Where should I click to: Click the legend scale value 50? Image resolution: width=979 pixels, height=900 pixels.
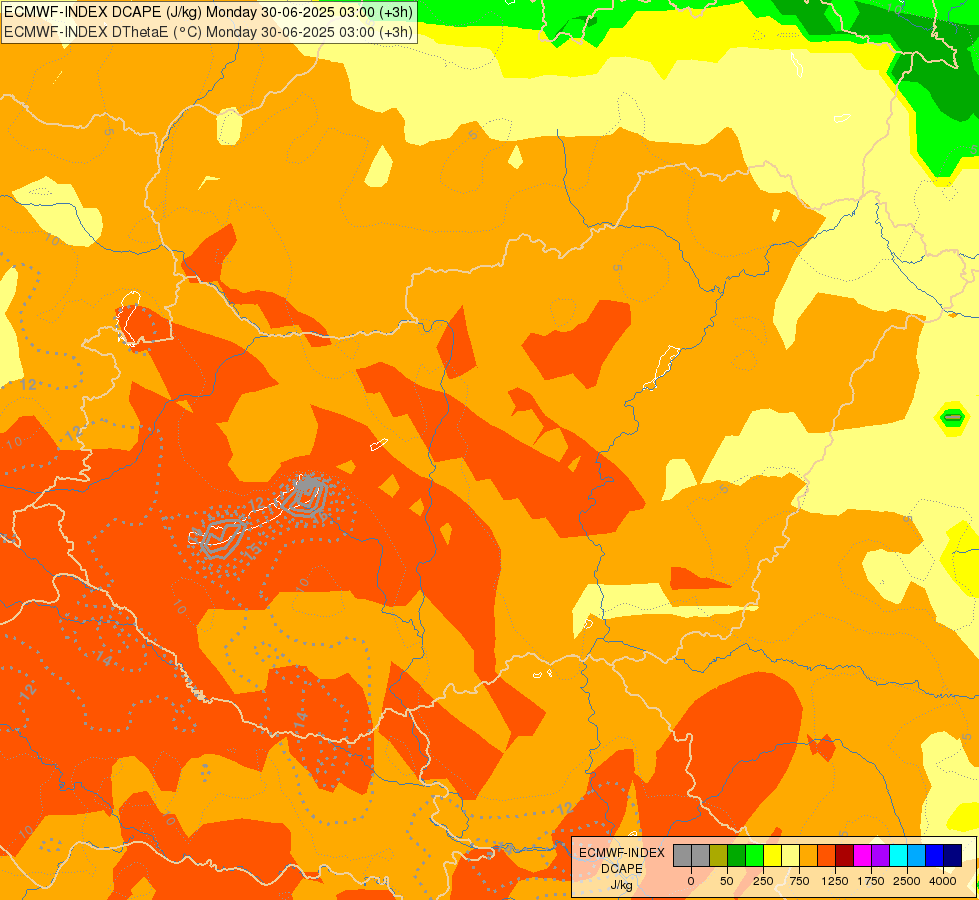(x=727, y=881)
